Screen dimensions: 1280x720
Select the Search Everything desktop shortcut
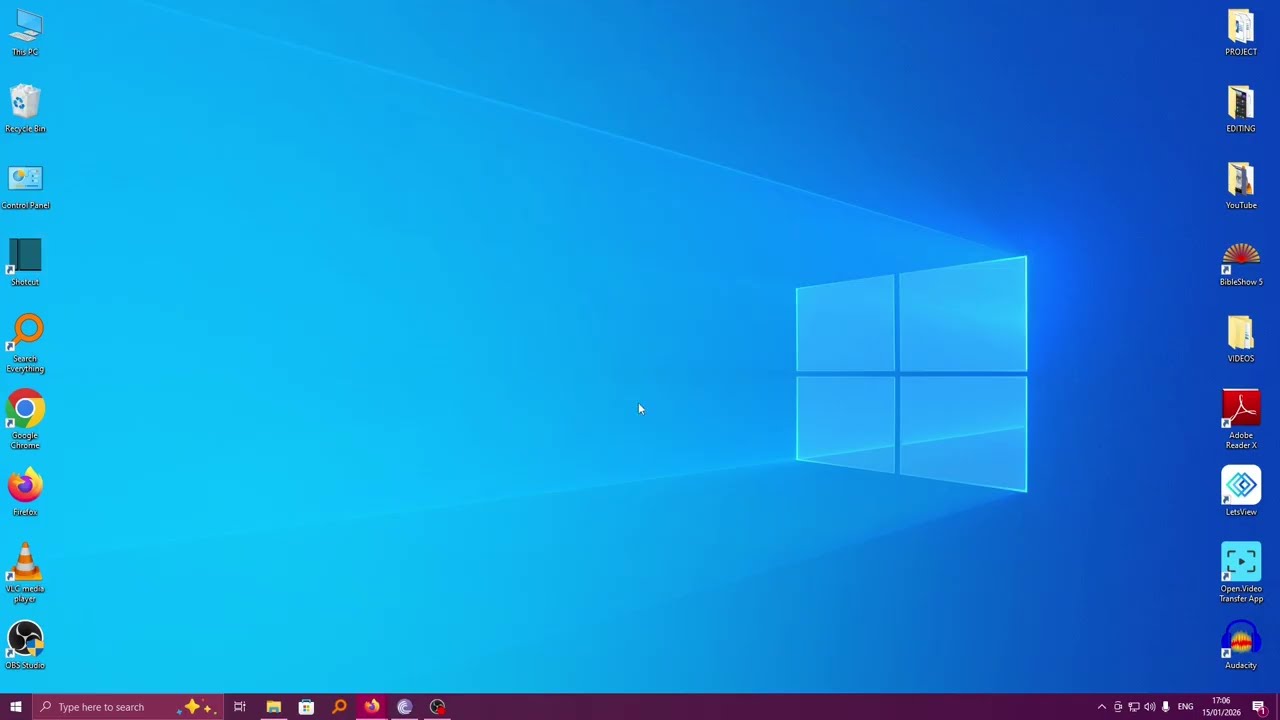point(25,344)
